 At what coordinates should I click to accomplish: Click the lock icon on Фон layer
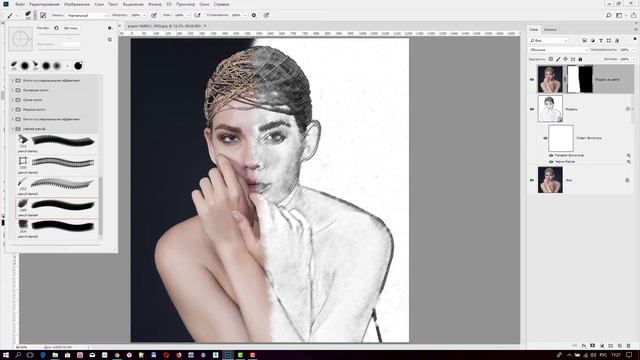[x=627, y=180]
